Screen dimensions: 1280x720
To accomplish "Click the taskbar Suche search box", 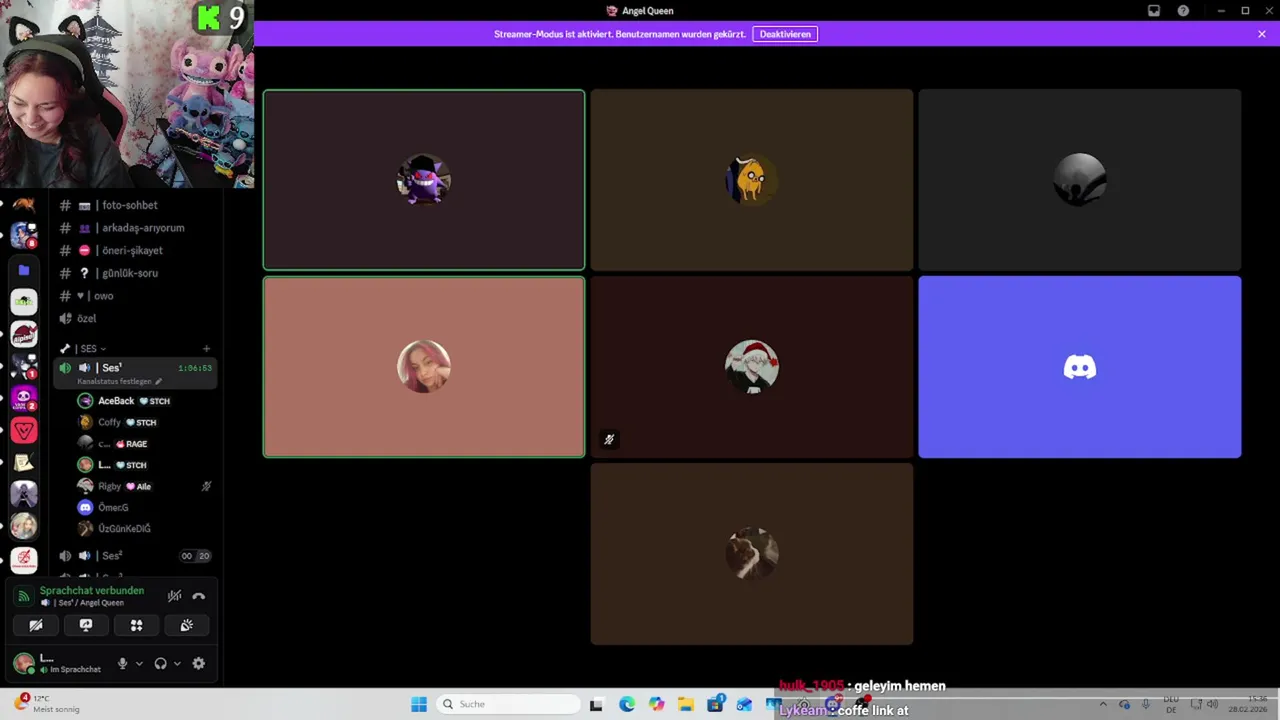I will 509,704.
